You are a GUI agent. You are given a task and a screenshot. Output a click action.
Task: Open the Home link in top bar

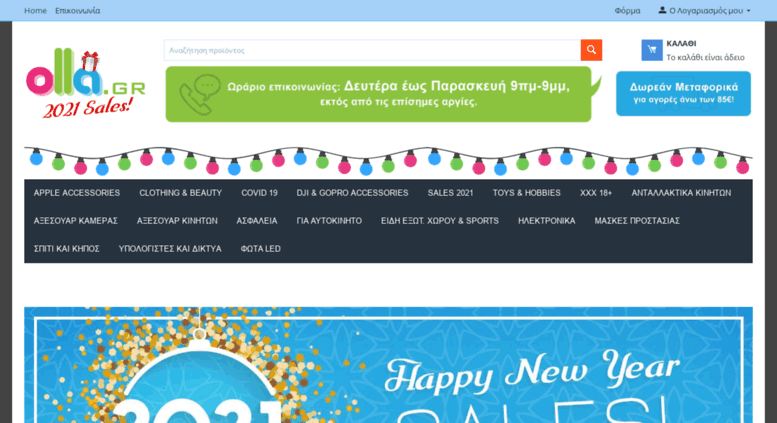pos(35,10)
